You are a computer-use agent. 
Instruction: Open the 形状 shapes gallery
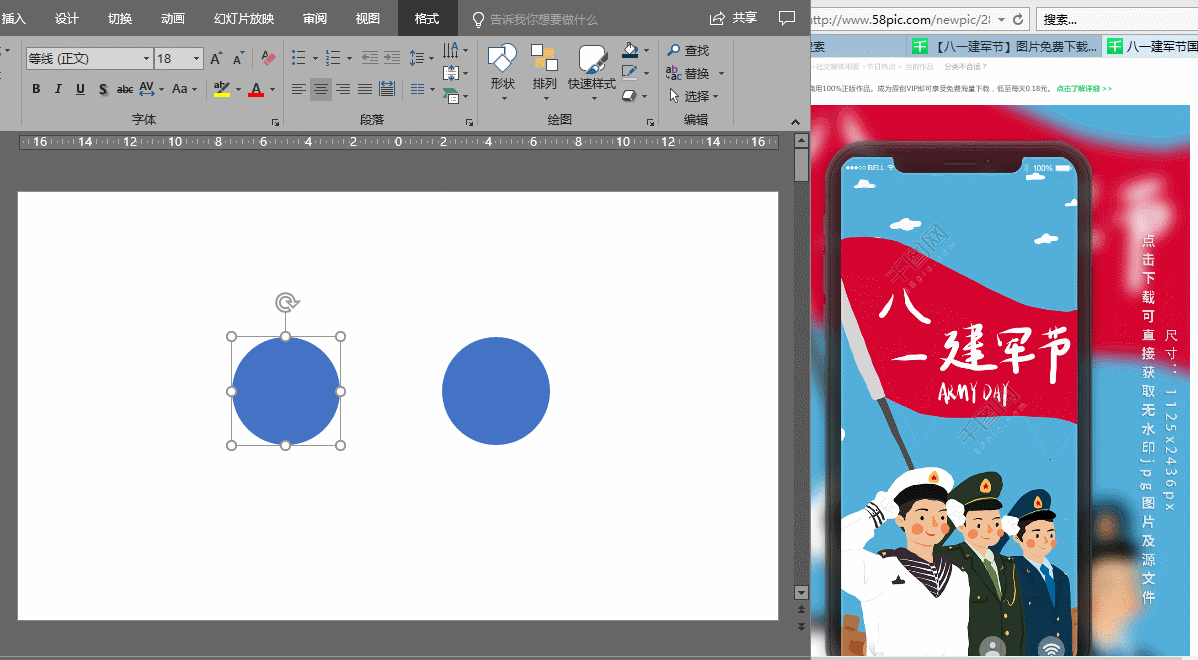[x=503, y=73]
